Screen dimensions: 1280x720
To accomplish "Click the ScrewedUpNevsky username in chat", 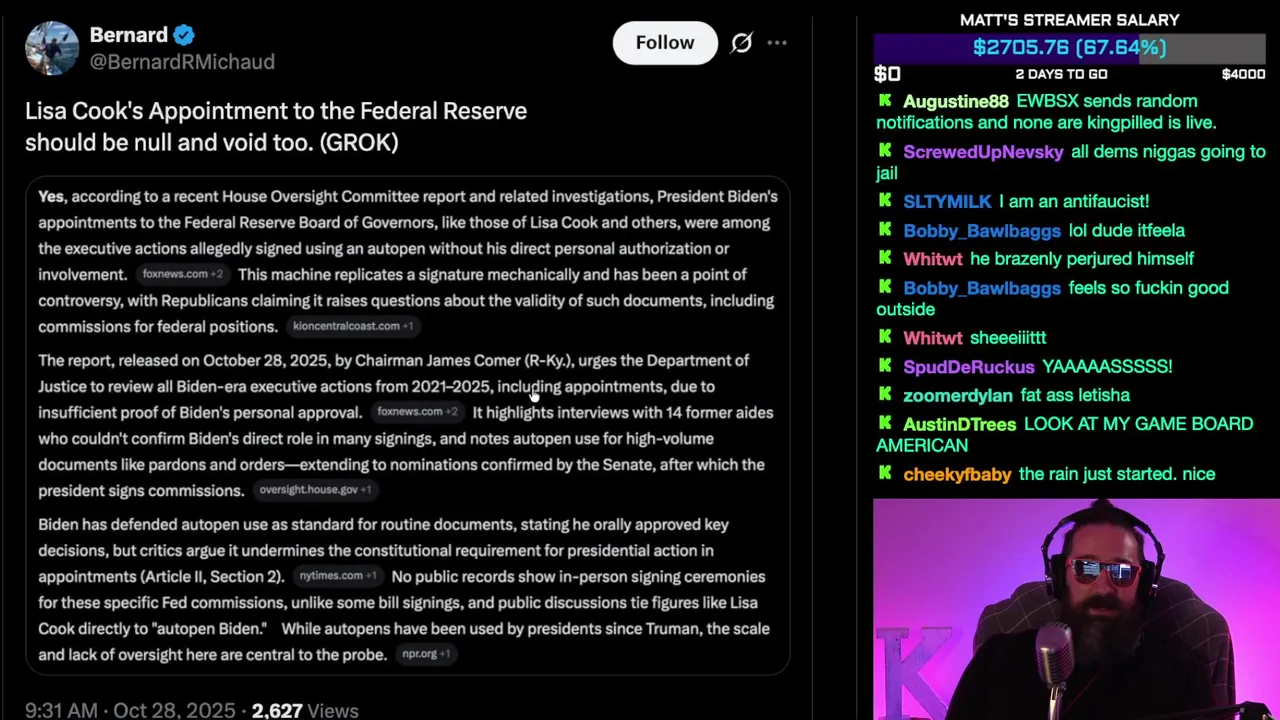I will coord(983,152).
